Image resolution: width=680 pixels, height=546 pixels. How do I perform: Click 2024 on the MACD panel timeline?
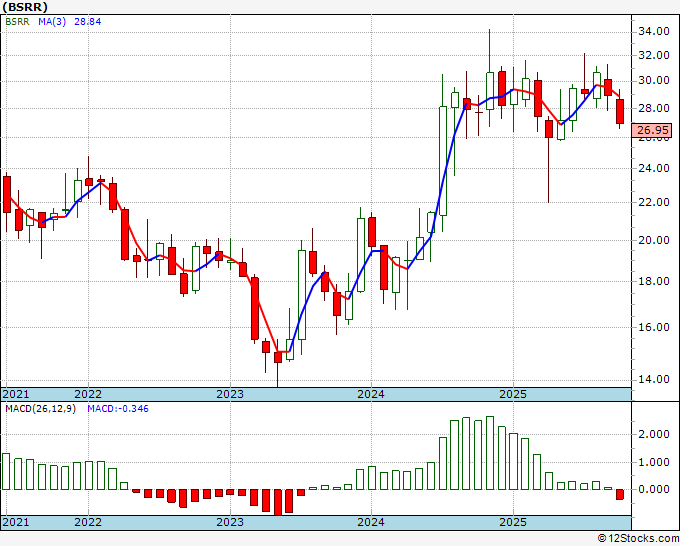point(371,522)
